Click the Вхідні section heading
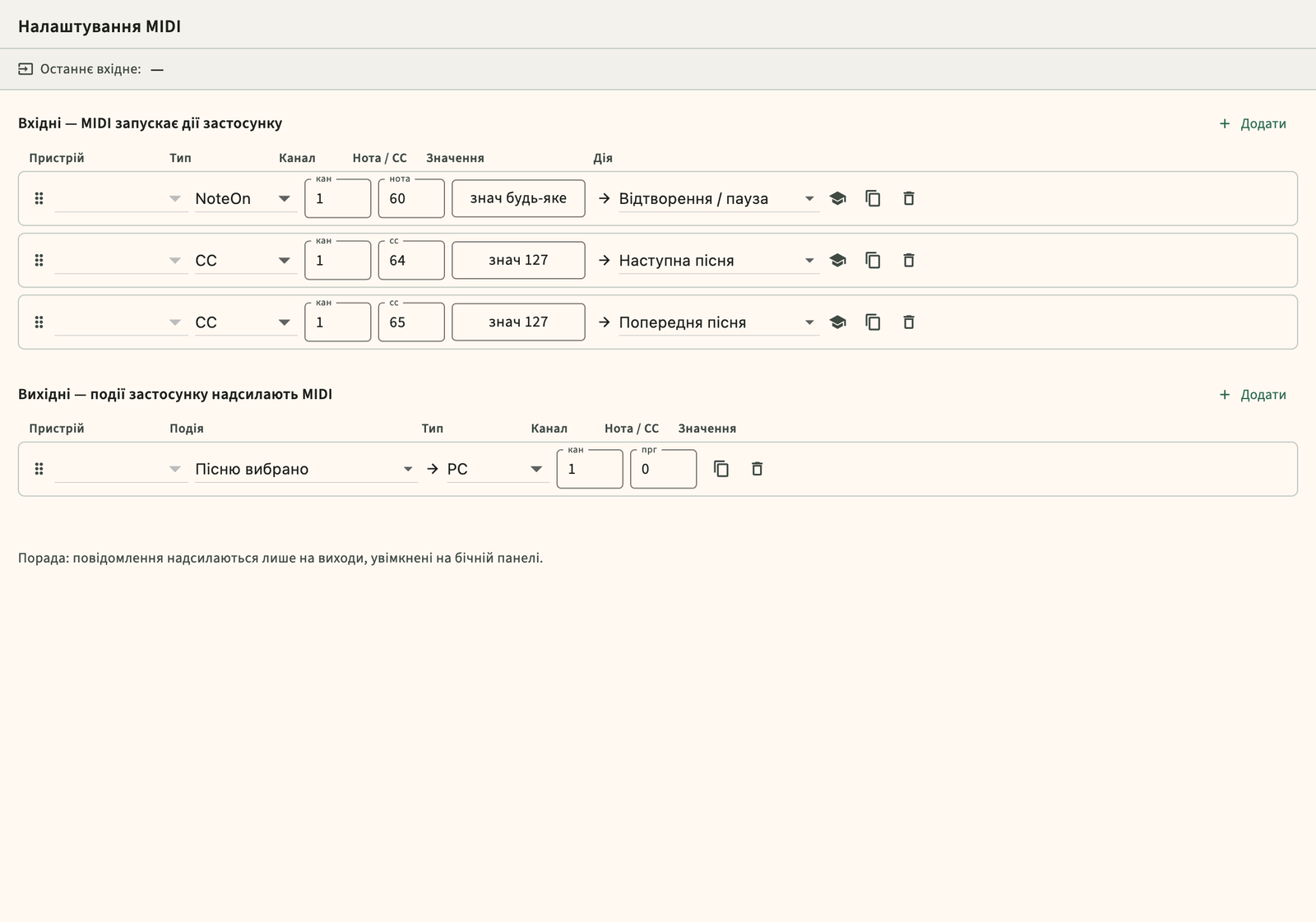The image size is (1316, 922). (150, 123)
